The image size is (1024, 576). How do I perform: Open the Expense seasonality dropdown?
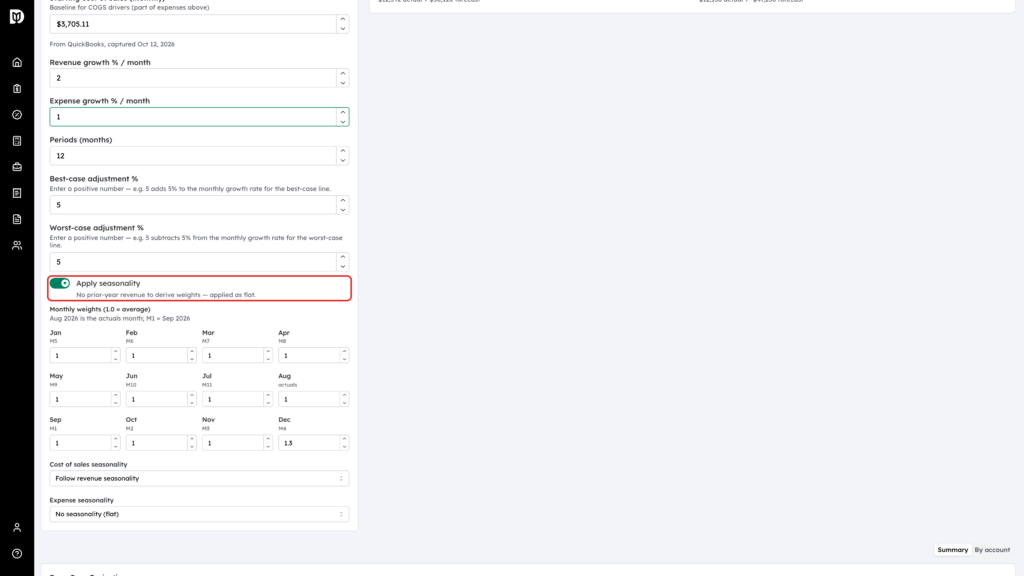[199, 514]
